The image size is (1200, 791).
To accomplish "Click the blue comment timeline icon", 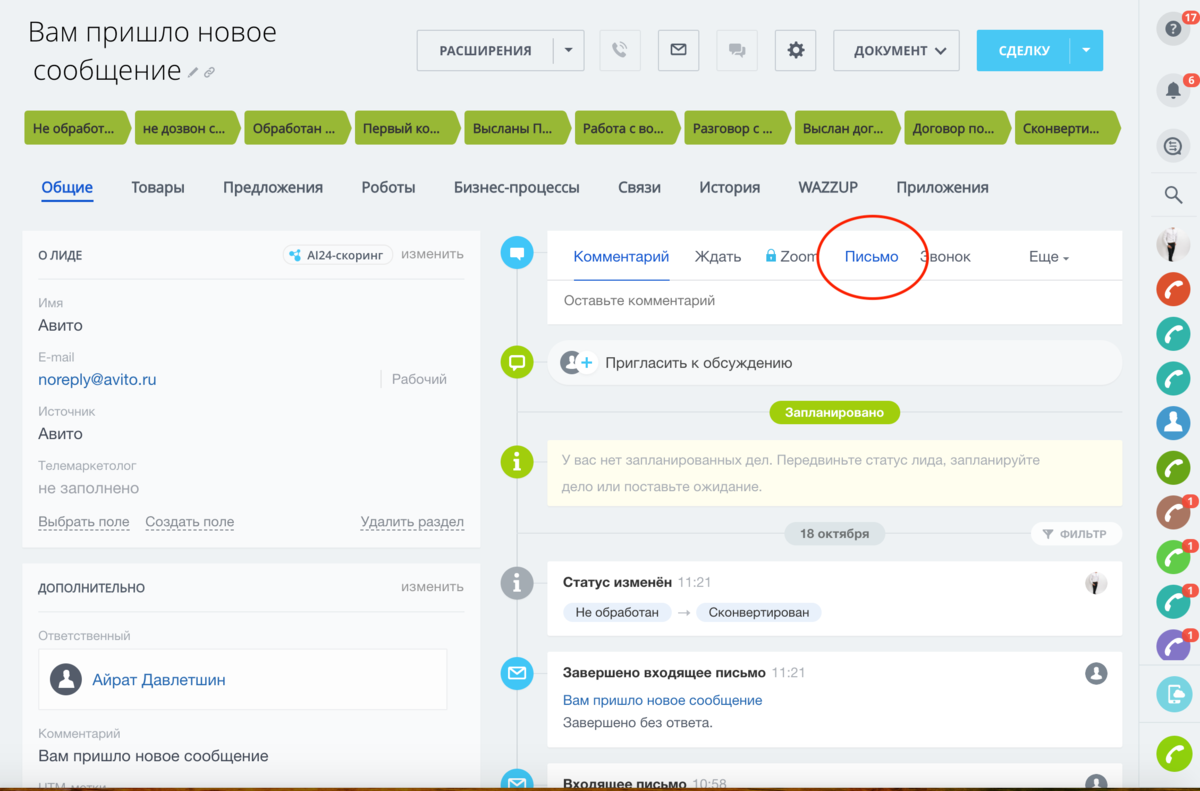I will coord(517,253).
